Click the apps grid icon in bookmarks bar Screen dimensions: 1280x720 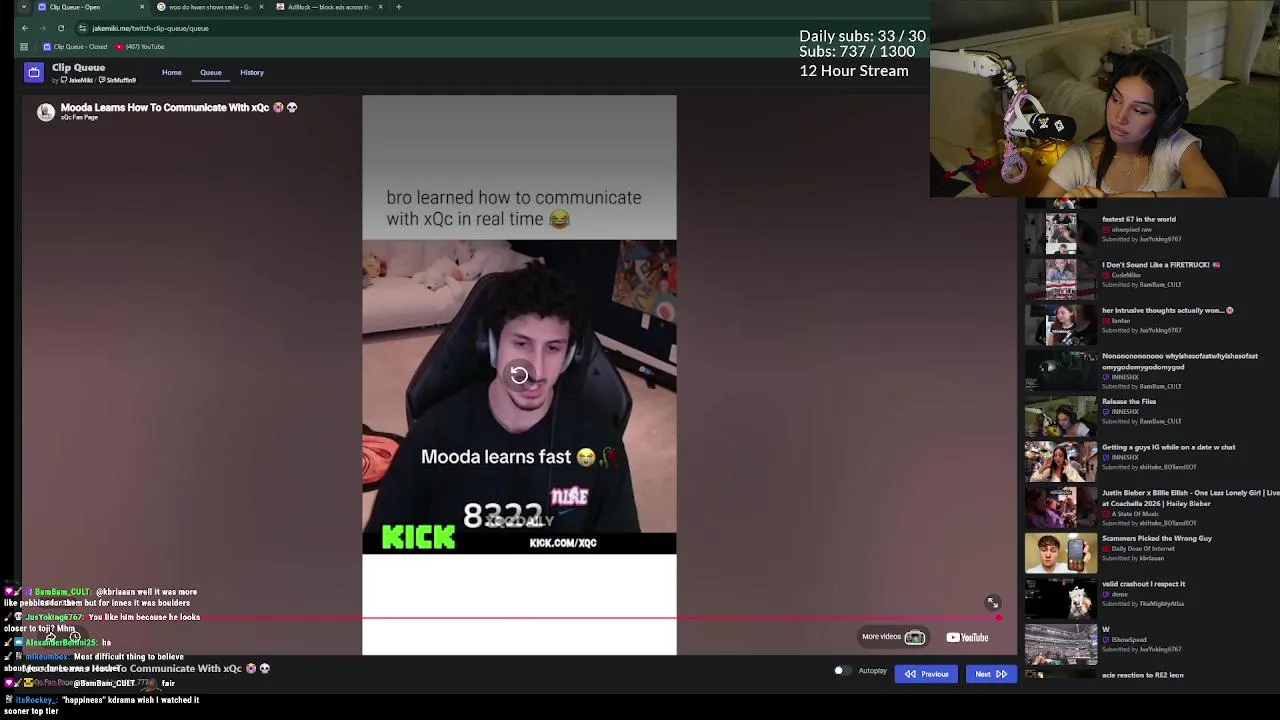point(24,47)
